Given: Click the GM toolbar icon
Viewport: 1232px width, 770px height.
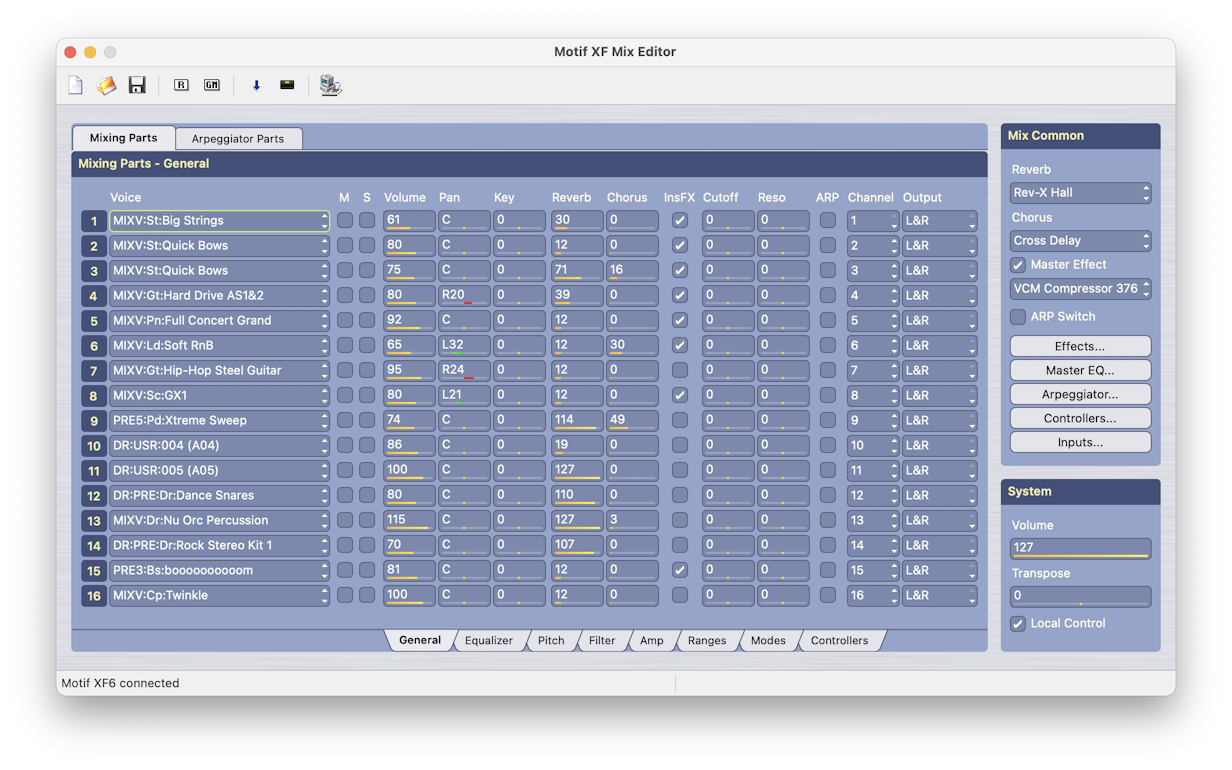Looking at the screenshot, I should (211, 85).
